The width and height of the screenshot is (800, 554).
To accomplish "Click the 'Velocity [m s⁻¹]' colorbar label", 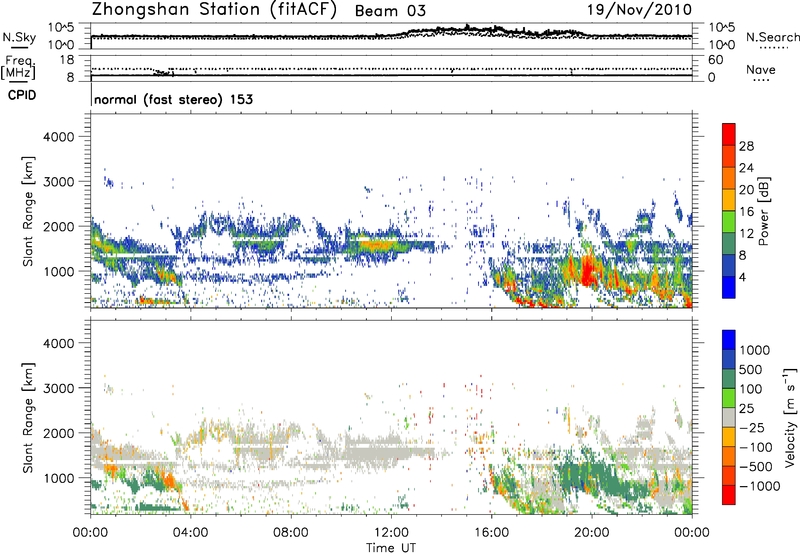I will tap(790, 417).
